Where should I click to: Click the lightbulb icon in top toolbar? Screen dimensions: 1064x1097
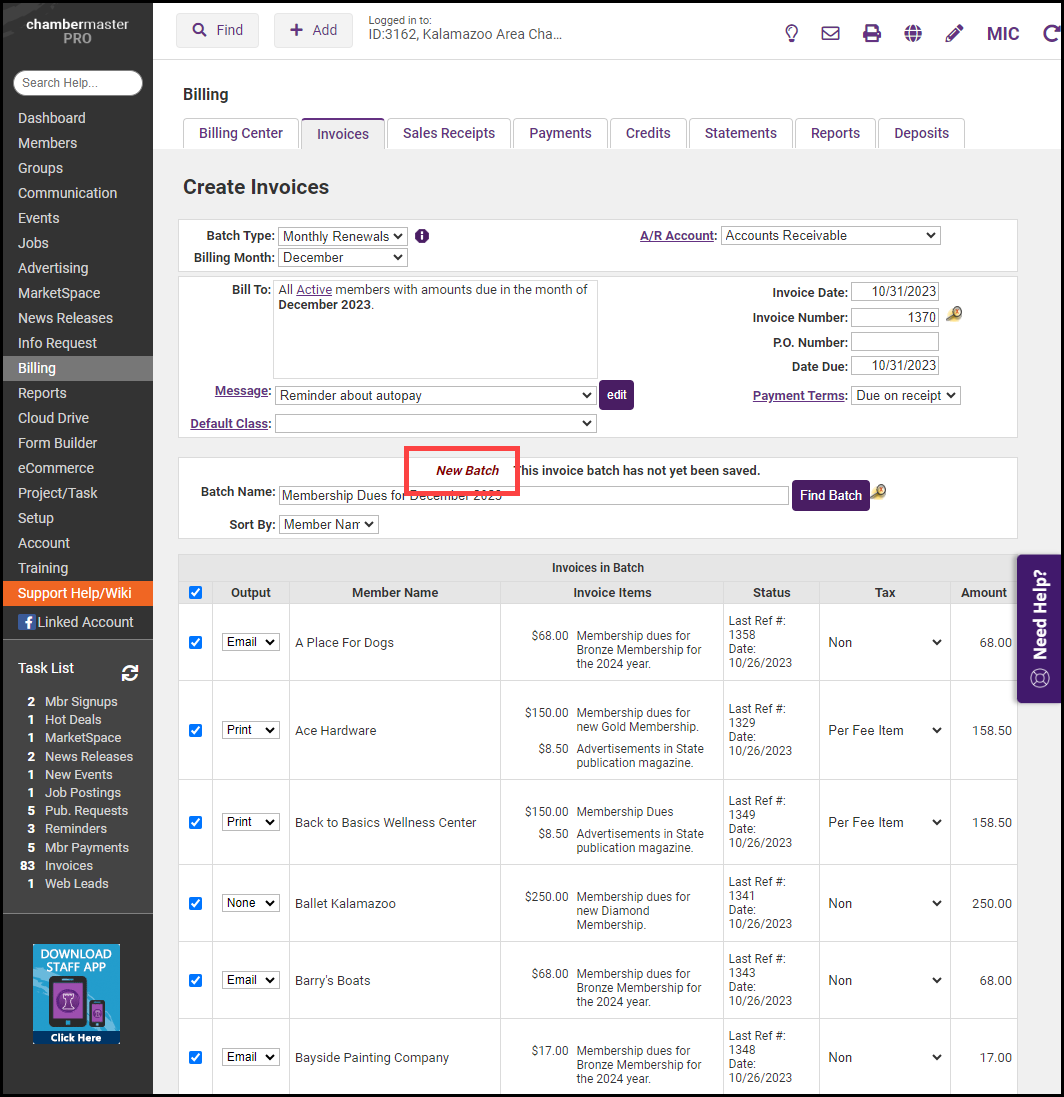click(x=791, y=33)
